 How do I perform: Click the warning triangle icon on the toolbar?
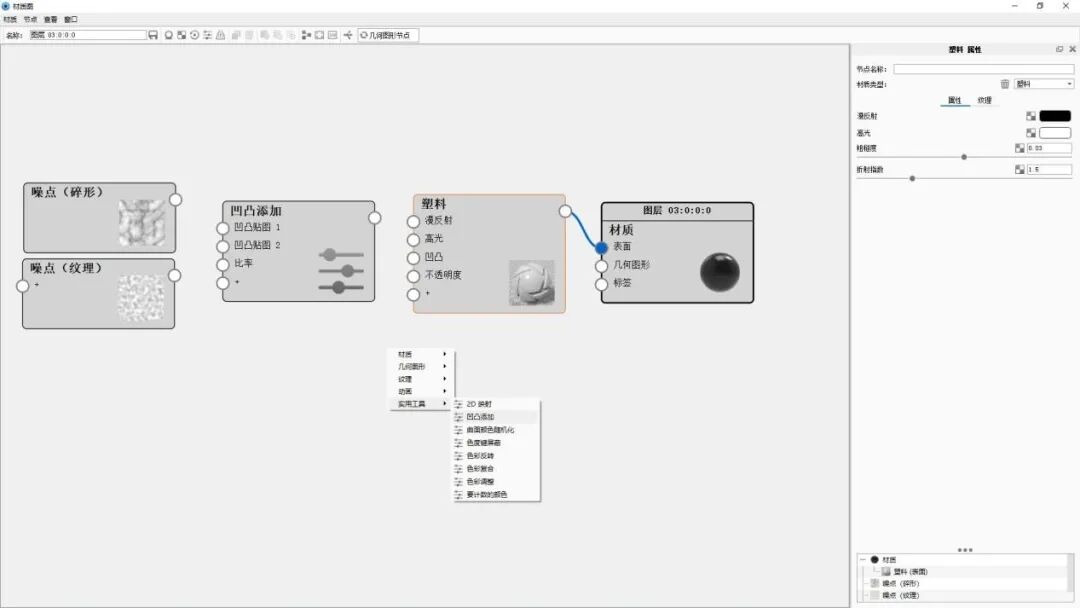tap(221, 35)
